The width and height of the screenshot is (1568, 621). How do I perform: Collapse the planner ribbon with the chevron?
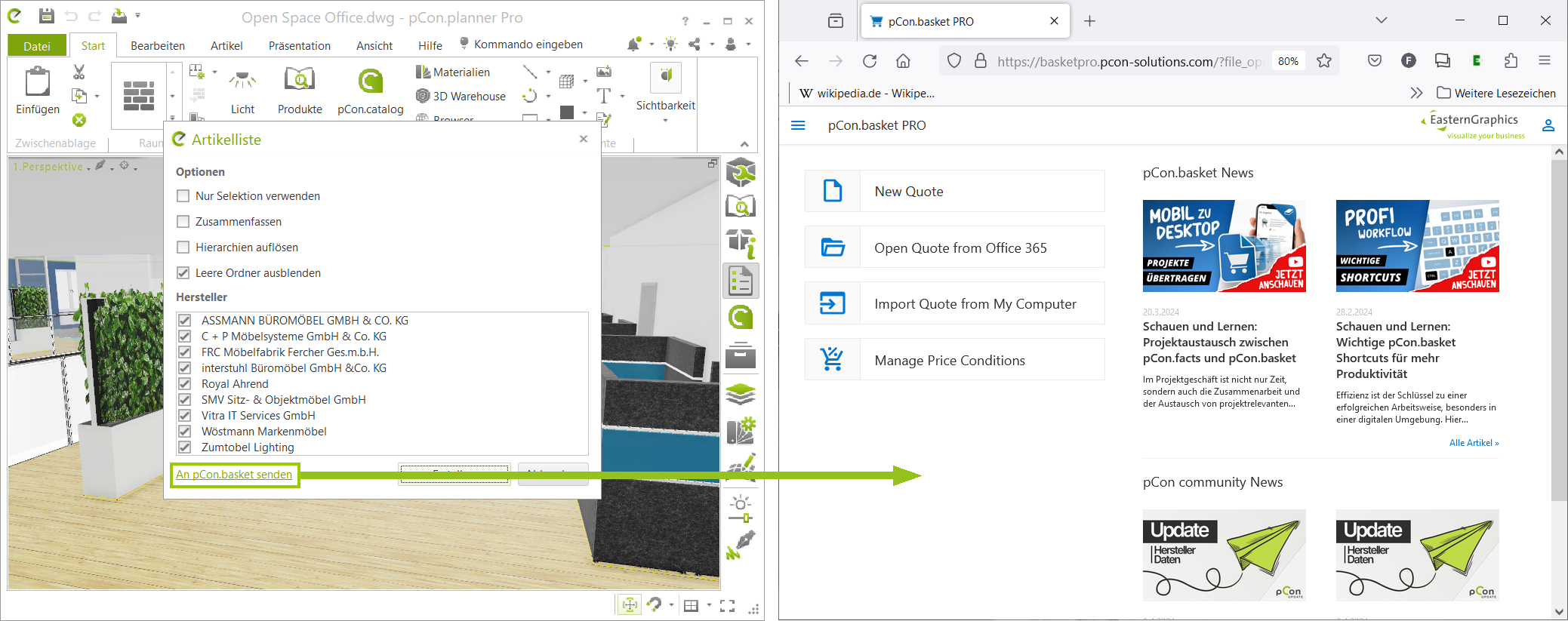coord(744,143)
